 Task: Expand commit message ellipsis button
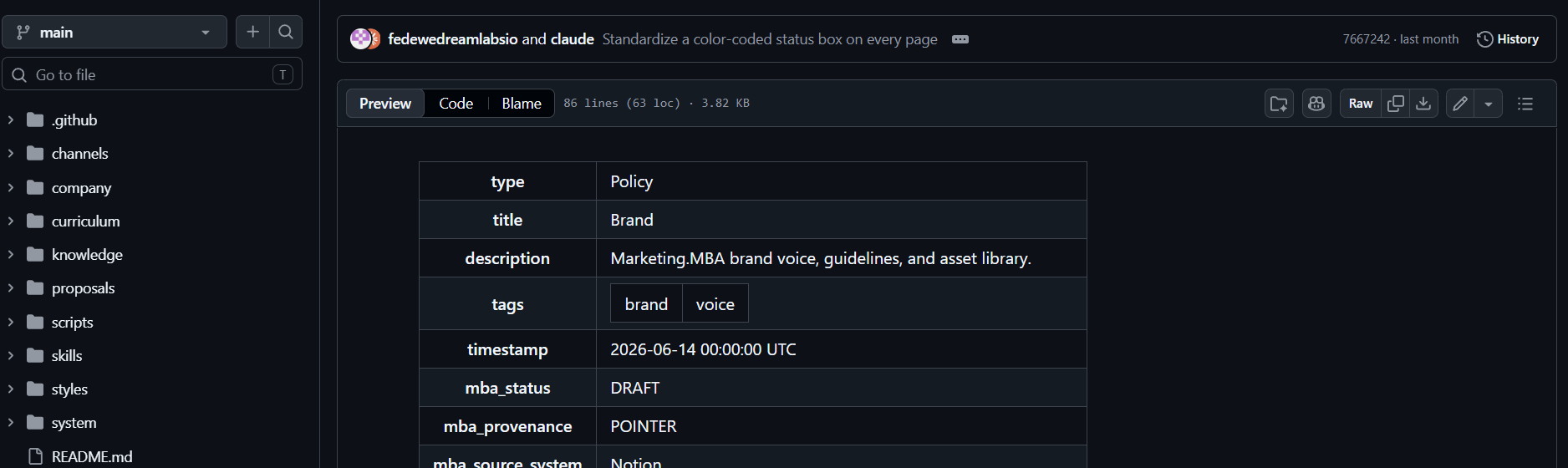(x=960, y=39)
